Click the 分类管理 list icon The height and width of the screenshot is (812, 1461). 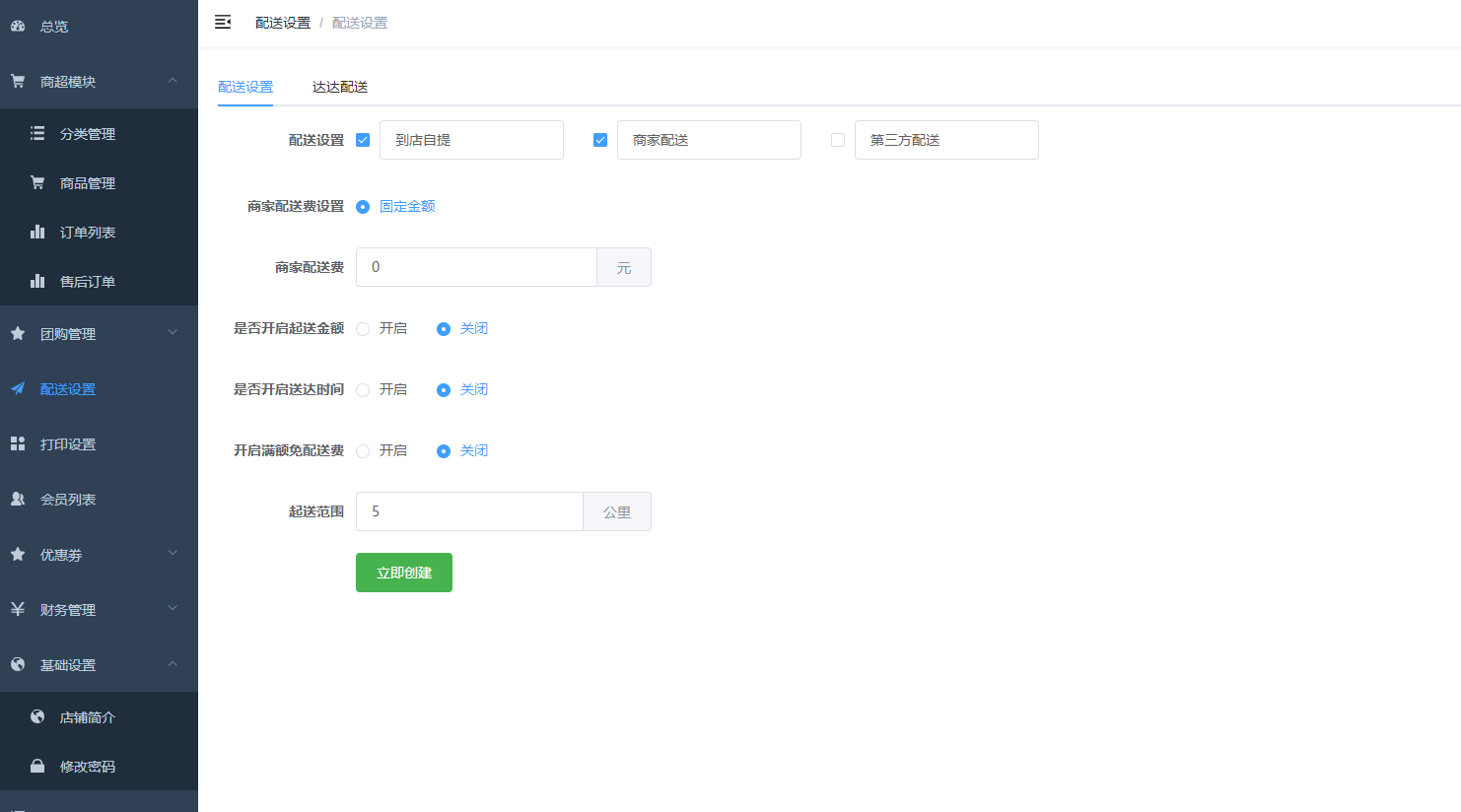pyautogui.click(x=37, y=133)
